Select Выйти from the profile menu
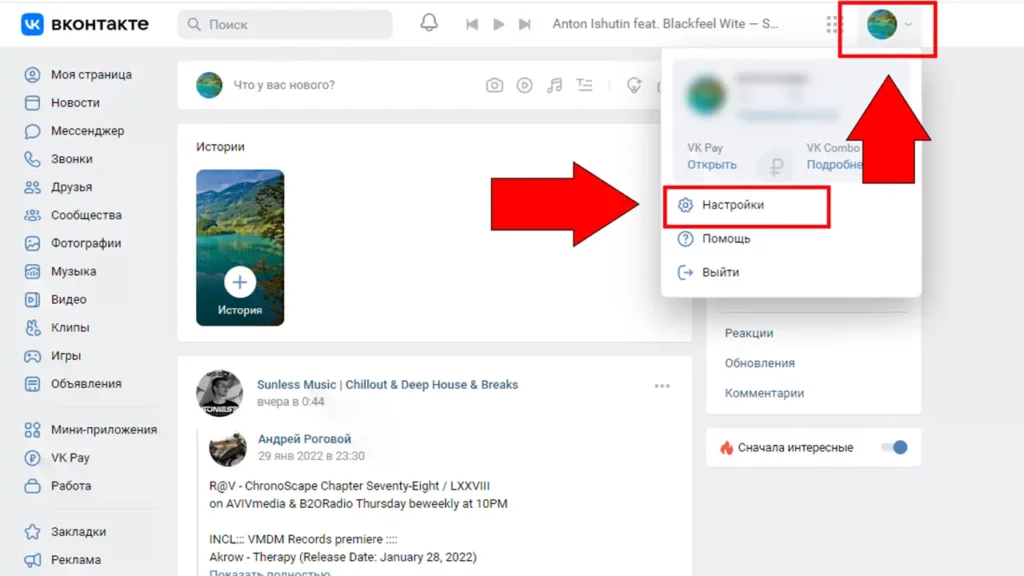This screenshot has height=576, width=1024. tap(720, 272)
